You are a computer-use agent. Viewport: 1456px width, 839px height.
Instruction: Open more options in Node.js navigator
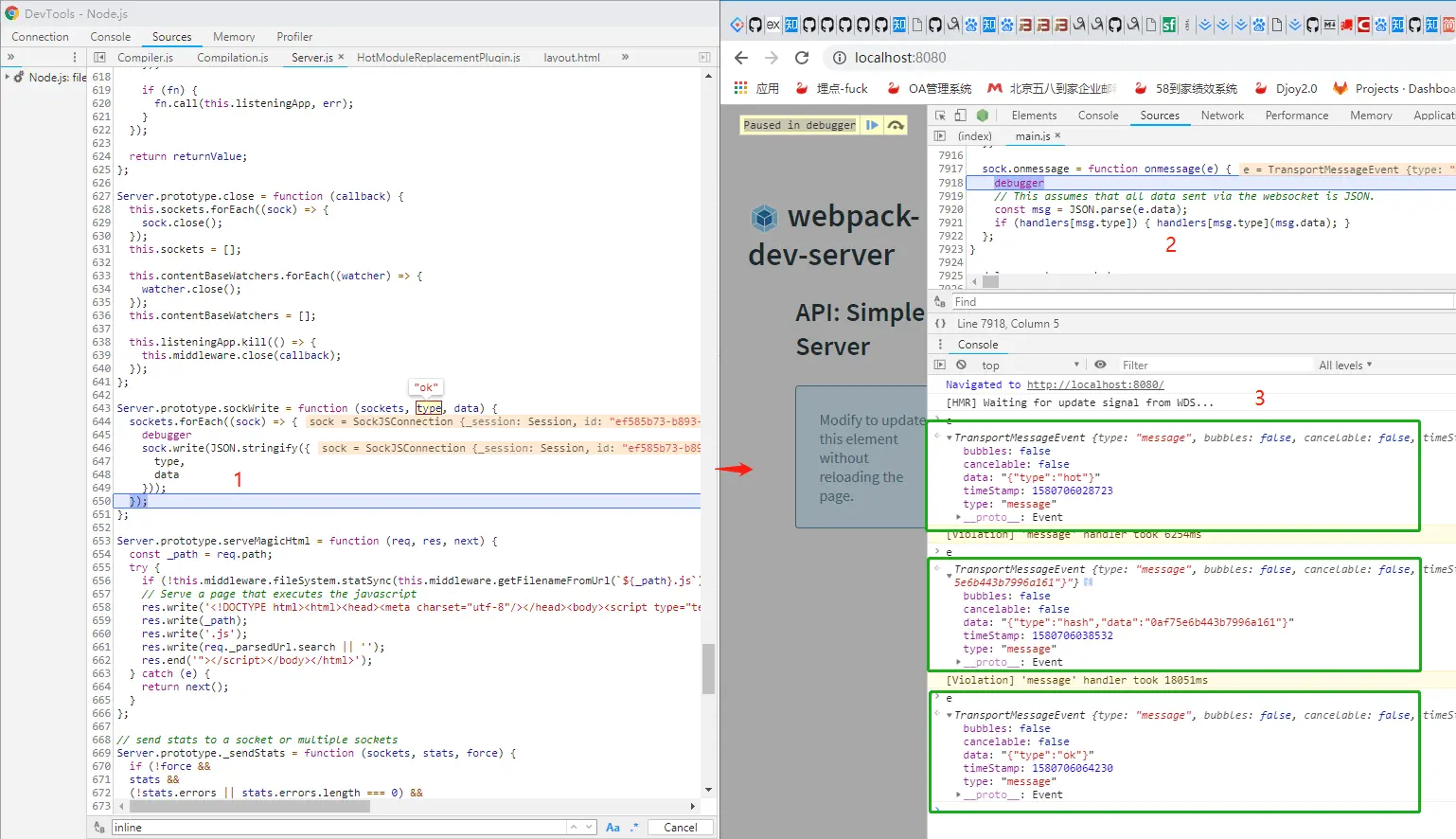click(75, 58)
